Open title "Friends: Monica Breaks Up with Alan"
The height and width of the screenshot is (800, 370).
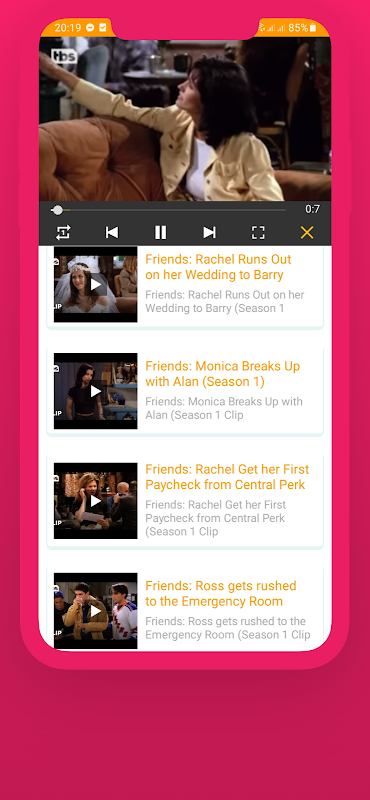point(223,374)
